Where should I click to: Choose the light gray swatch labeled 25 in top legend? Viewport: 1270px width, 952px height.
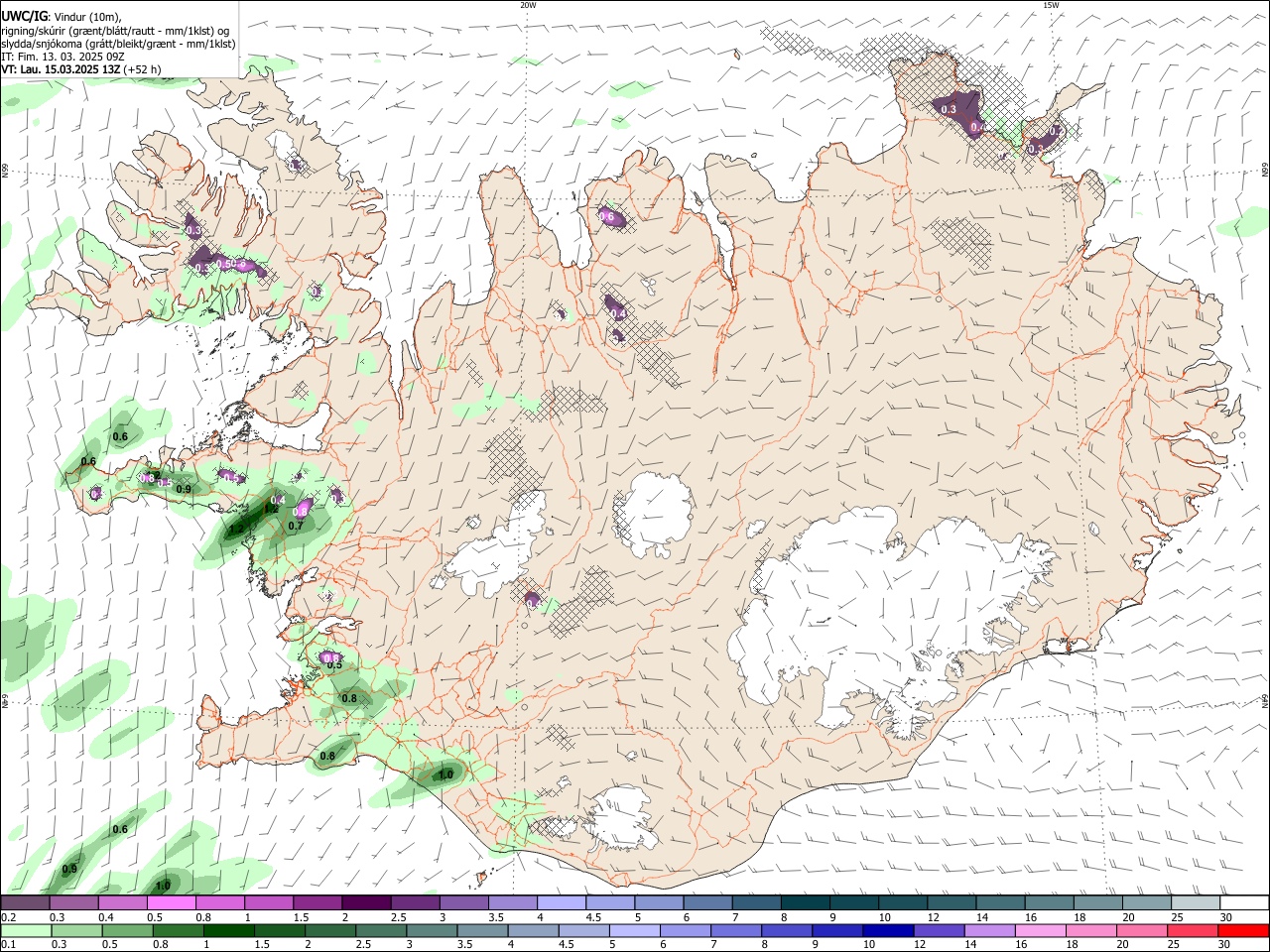(1196, 902)
